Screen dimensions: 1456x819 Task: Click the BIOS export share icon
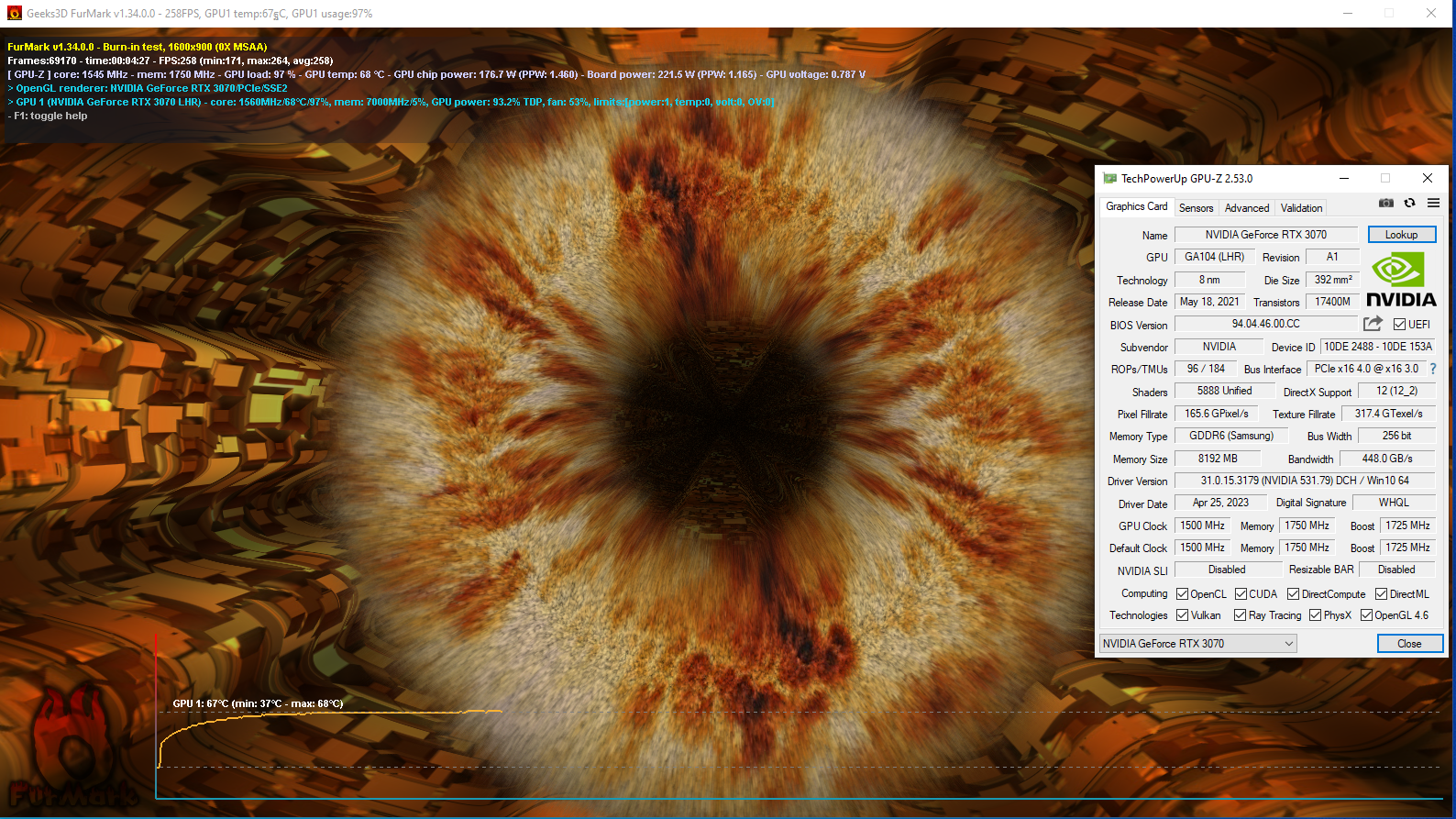1373,324
